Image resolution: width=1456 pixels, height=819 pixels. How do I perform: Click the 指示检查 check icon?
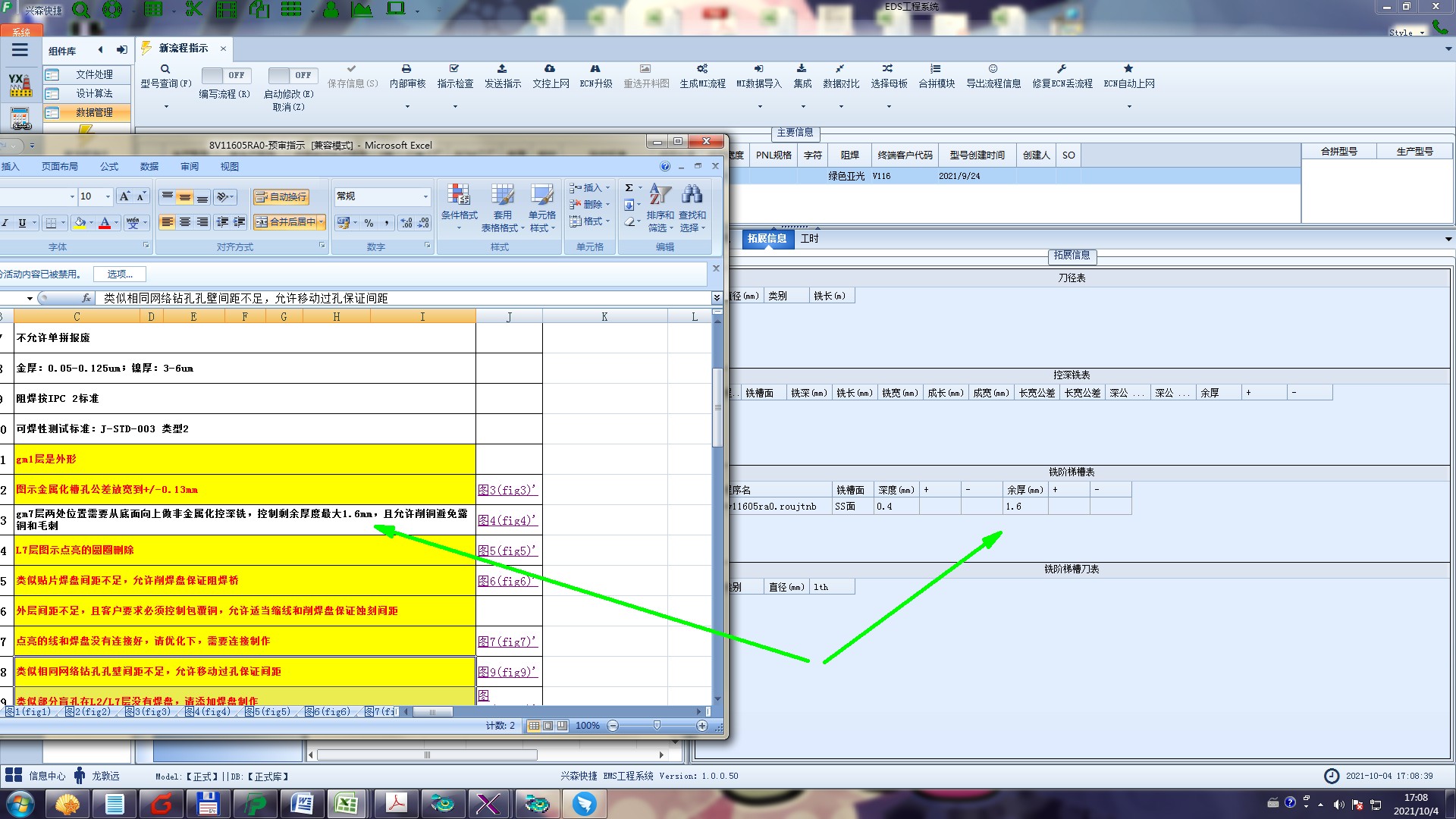point(454,69)
